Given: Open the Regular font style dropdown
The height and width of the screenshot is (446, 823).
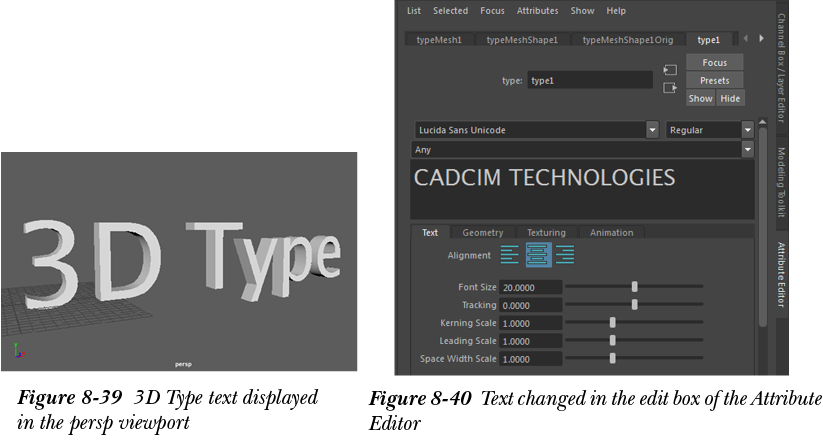Looking at the screenshot, I should tap(747, 130).
